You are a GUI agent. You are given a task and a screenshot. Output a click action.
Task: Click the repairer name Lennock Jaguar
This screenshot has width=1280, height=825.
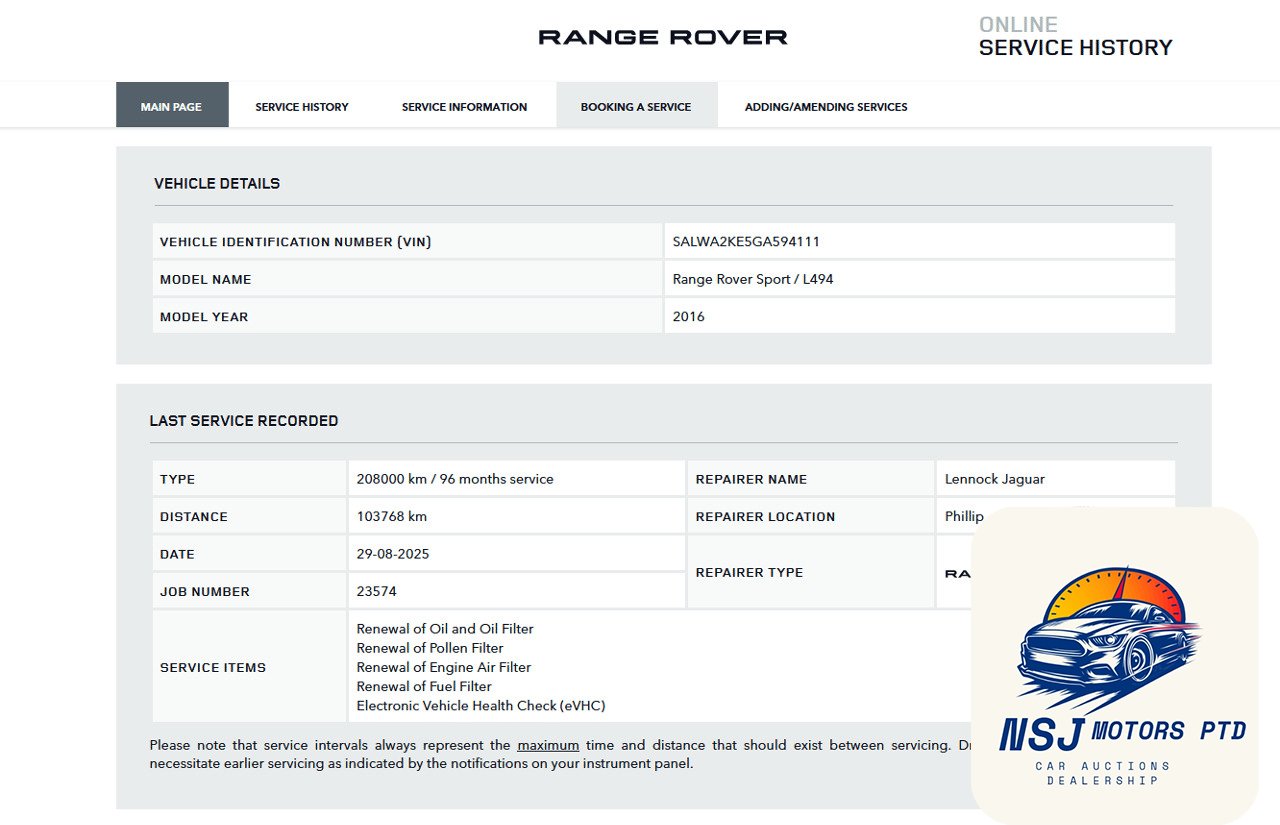994,479
